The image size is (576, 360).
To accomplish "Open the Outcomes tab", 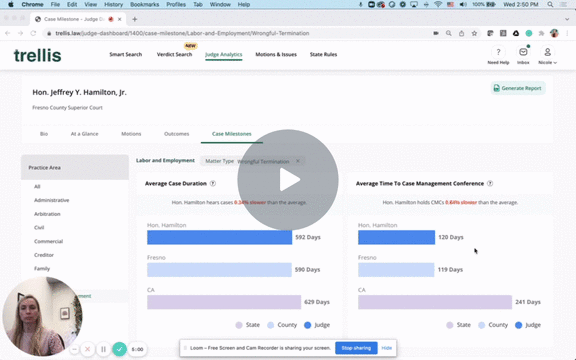I will [176, 134].
